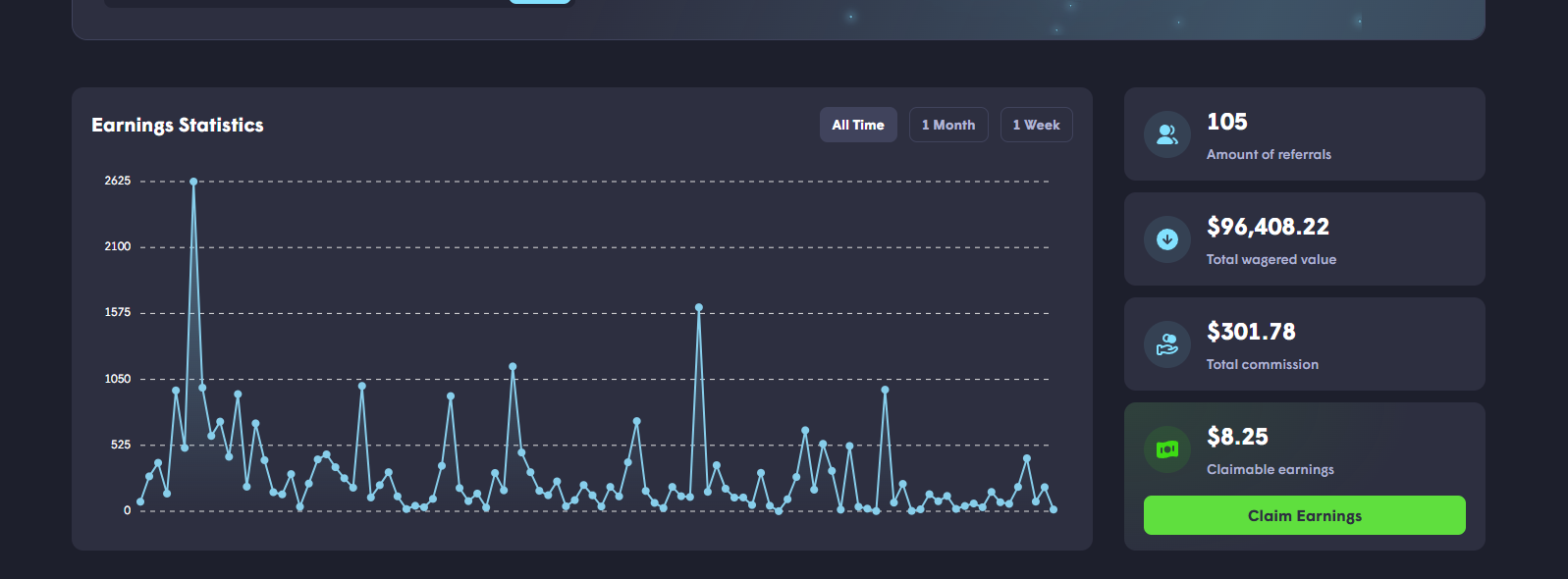The image size is (1568, 579).
Task: Click the $96,408.22 total wagered value
Action: click(1268, 227)
